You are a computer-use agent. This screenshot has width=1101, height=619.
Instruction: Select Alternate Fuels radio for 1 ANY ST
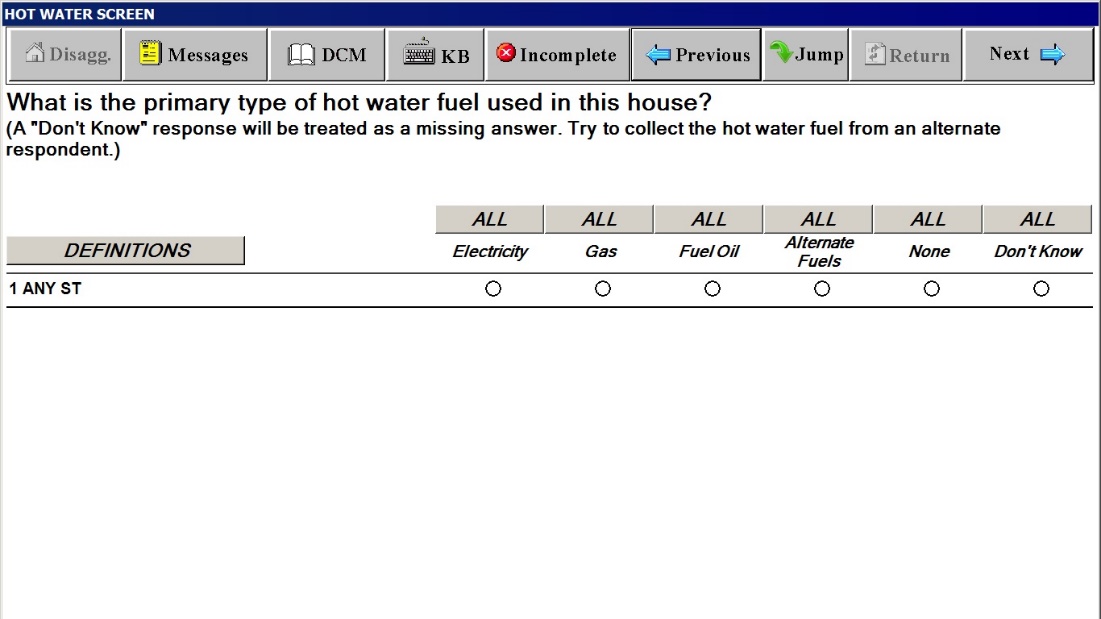(x=822, y=289)
